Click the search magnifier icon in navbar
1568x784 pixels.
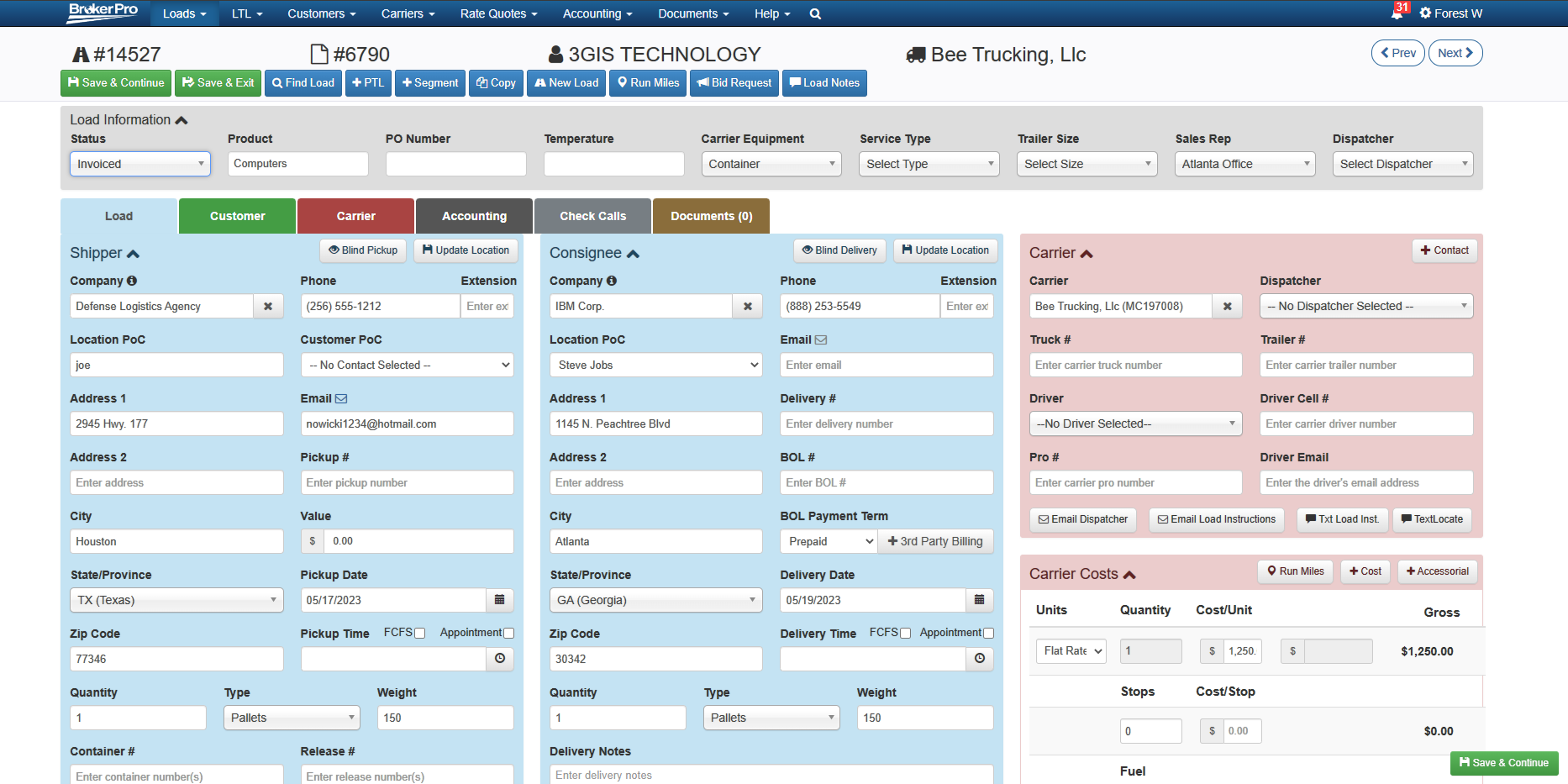tap(814, 13)
